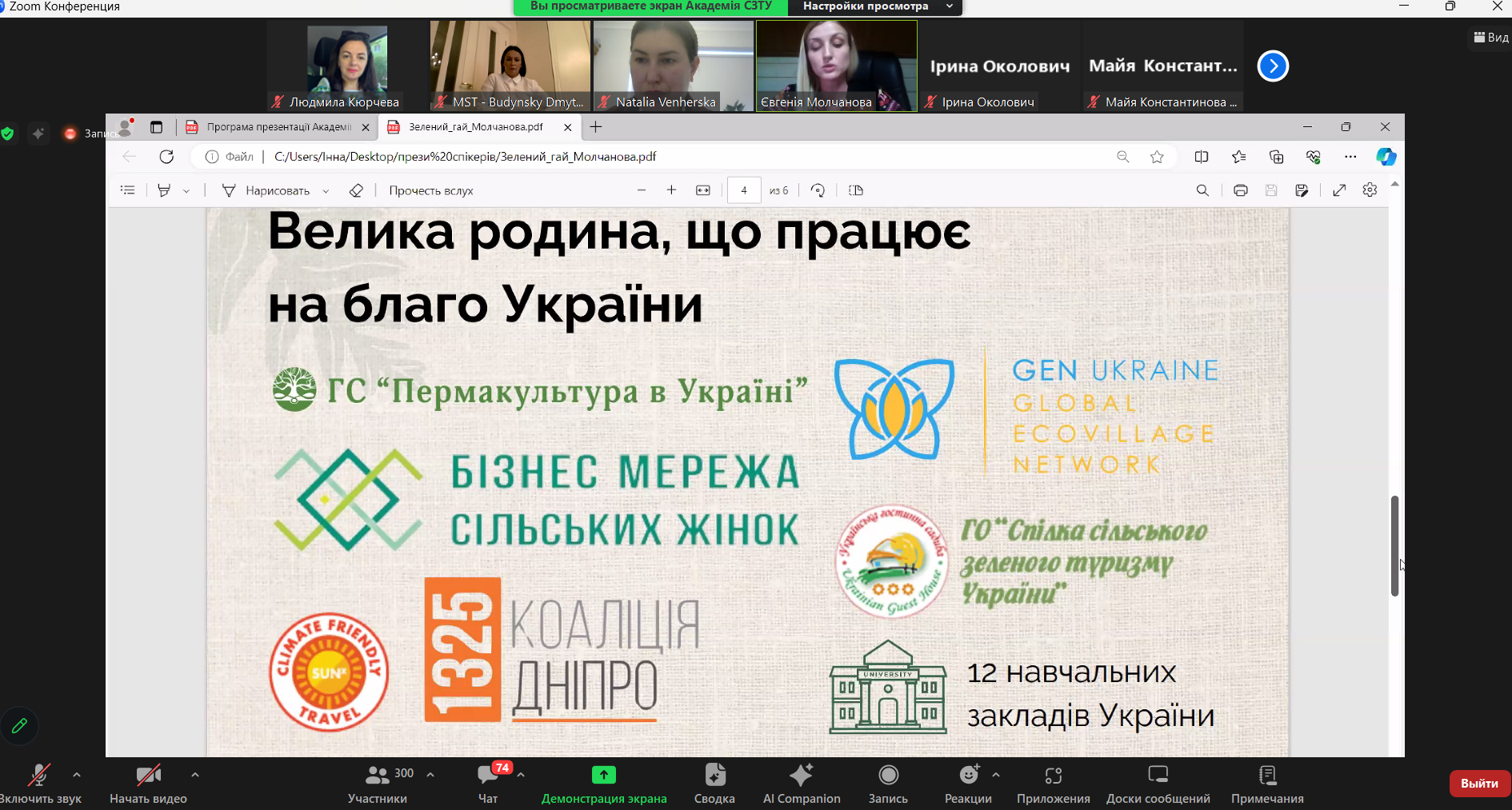Click the PDF zoom in plus icon
This screenshot has width=1512, height=810.
[671, 190]
